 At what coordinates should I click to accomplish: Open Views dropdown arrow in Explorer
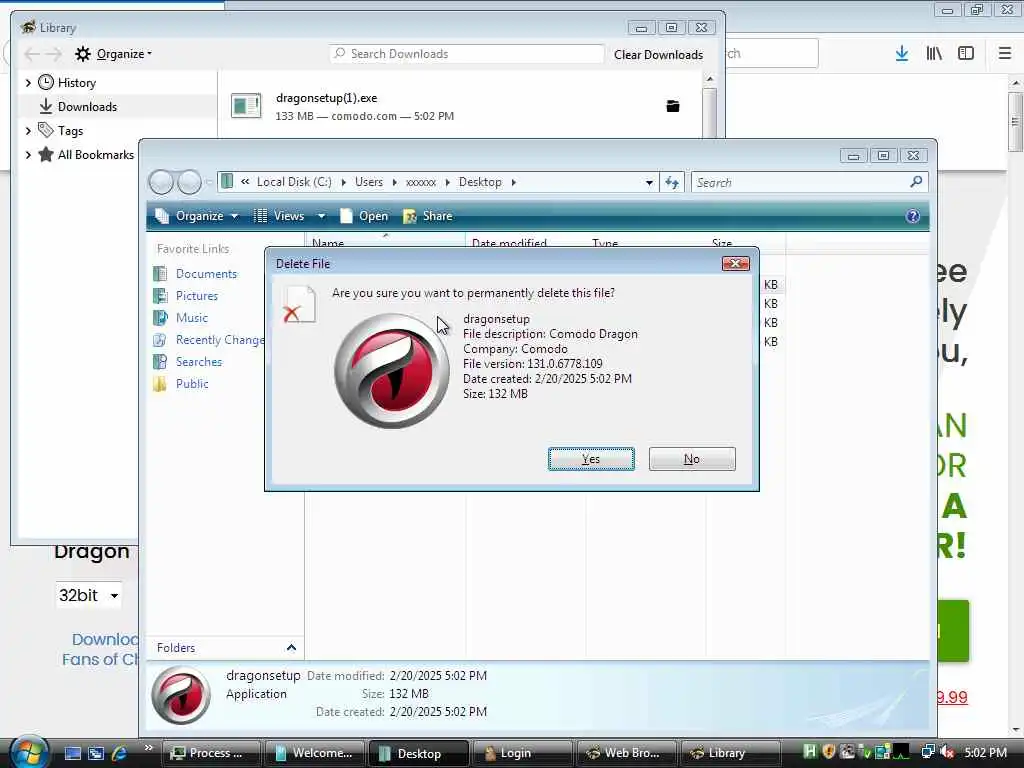click(x=321, y=216)
